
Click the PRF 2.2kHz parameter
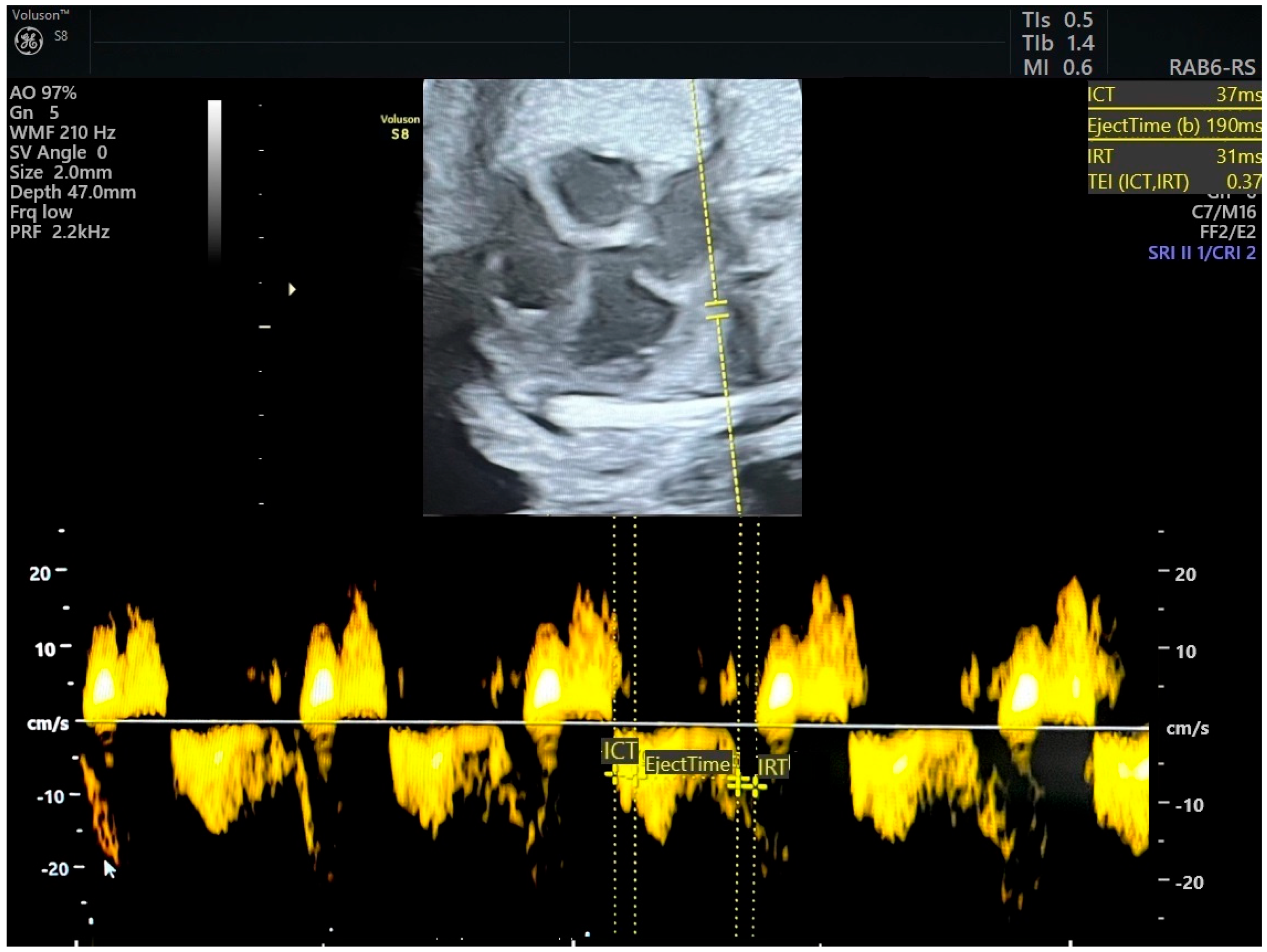click(60, 232)
